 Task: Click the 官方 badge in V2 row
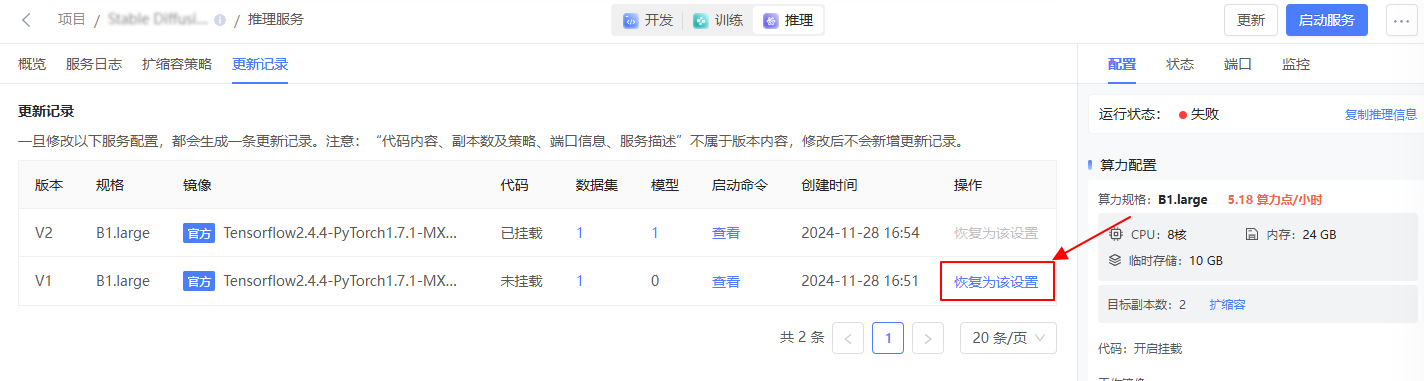[x=199, y=233]
